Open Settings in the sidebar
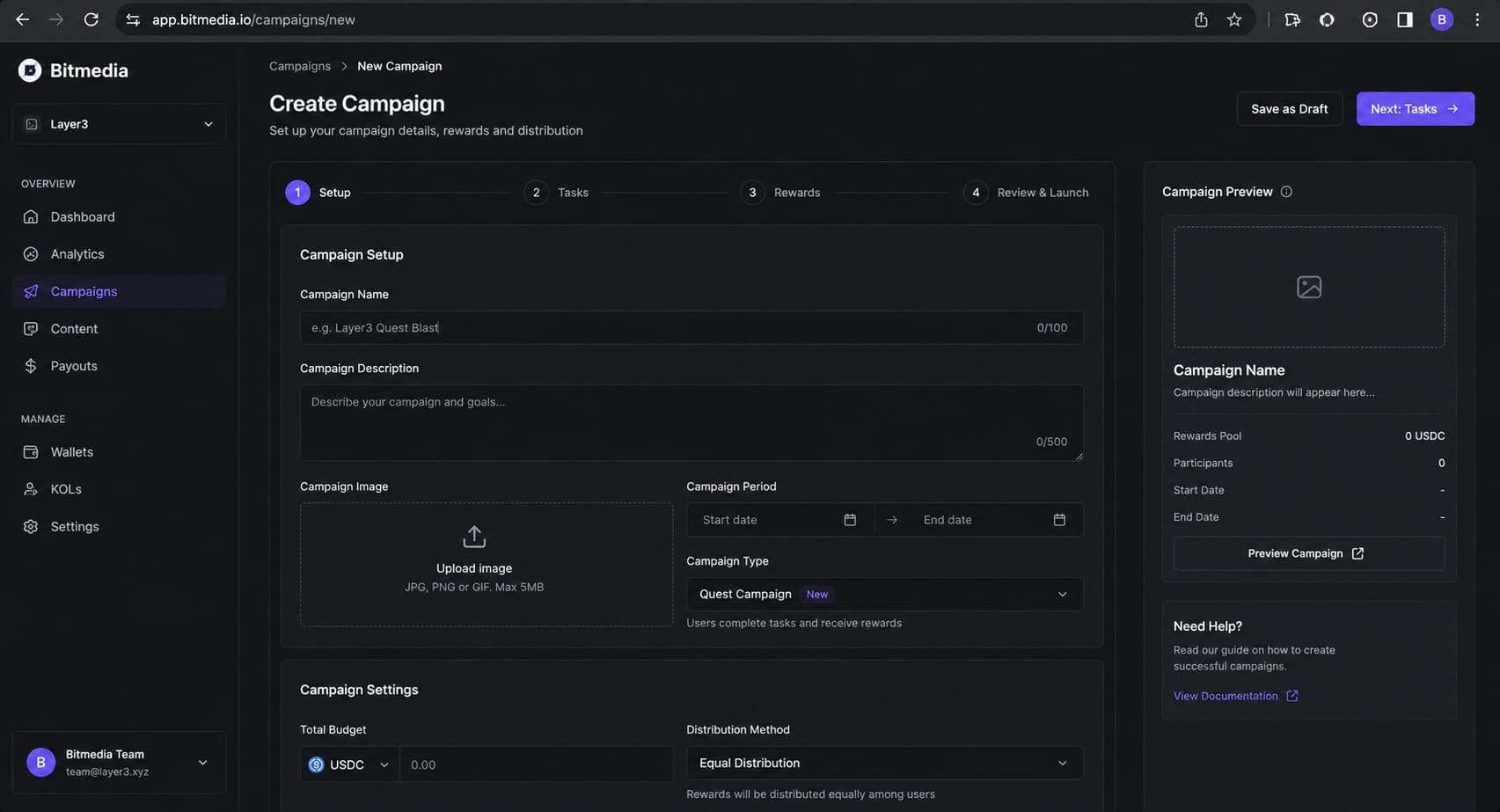Screen dimensions: 1500x812 [x=119, y=526]
